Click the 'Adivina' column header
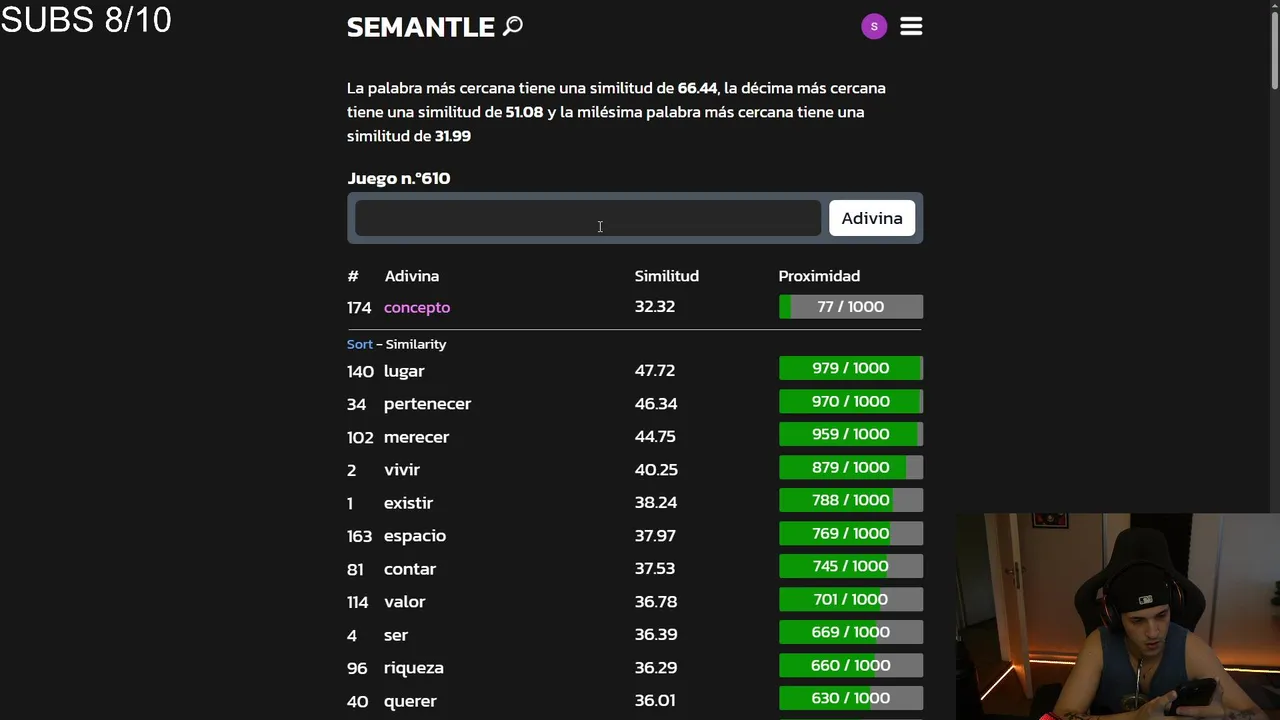 pyautogui.click(x=412, y=276)
